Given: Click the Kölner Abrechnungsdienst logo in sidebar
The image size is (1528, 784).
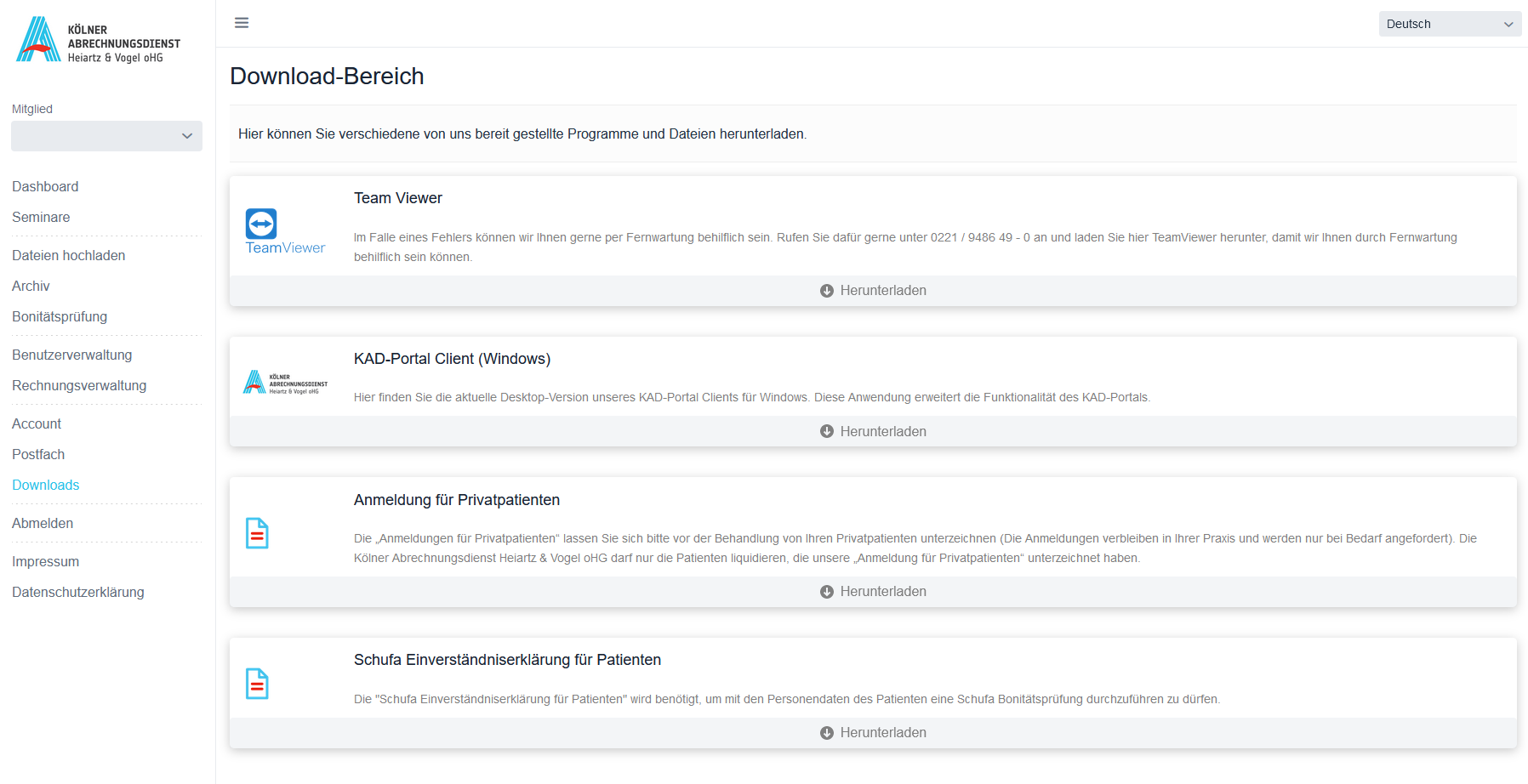Looking at the screenshot, I should pyautogui.click(x=99, y=40).
